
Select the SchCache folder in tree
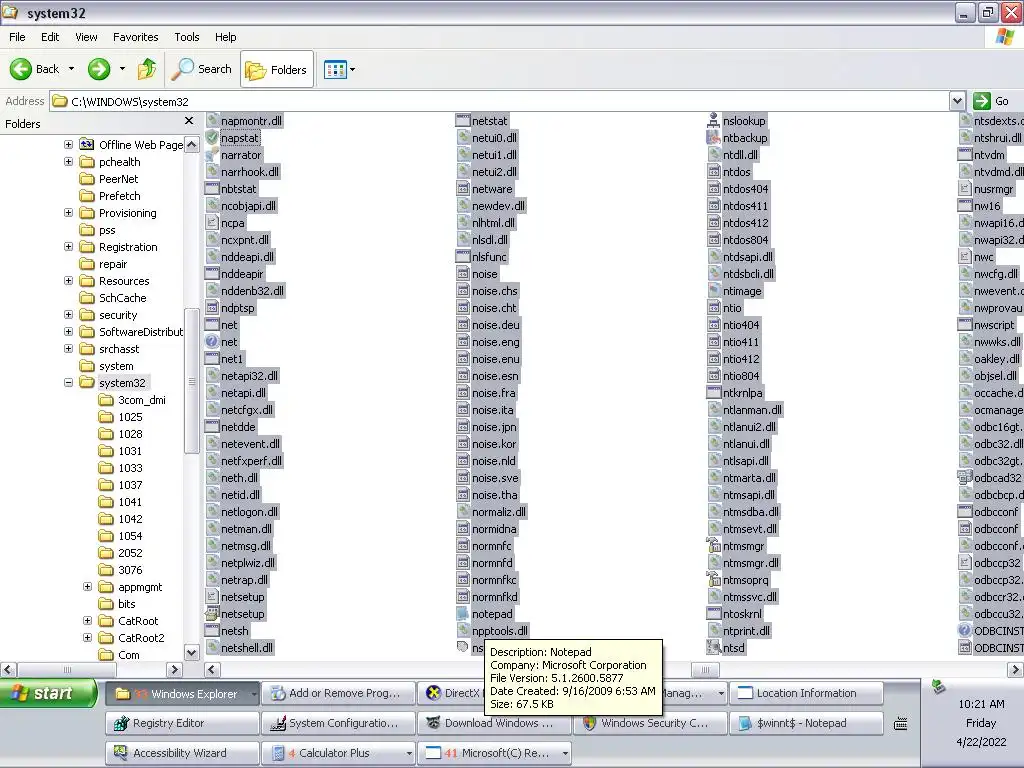tap(123, 298)
